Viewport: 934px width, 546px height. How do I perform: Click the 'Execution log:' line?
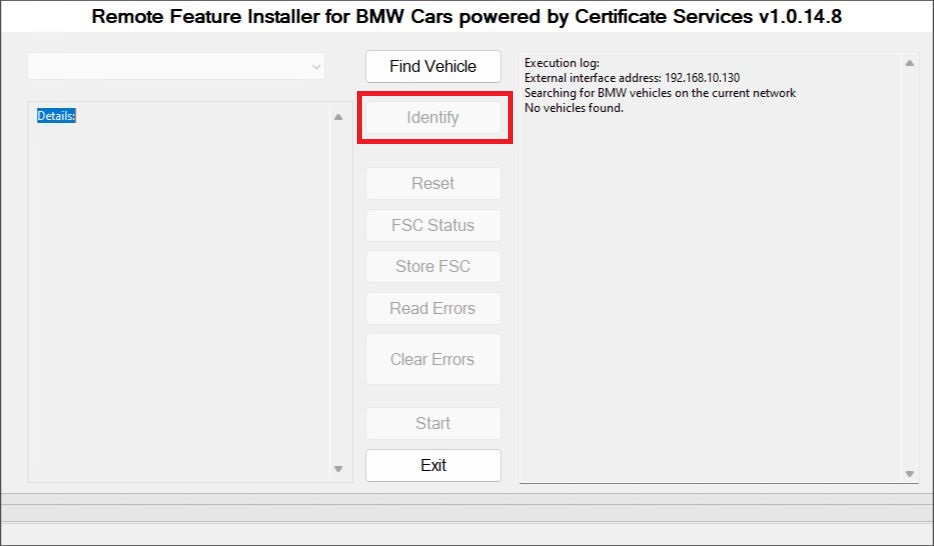click(562, 63)
